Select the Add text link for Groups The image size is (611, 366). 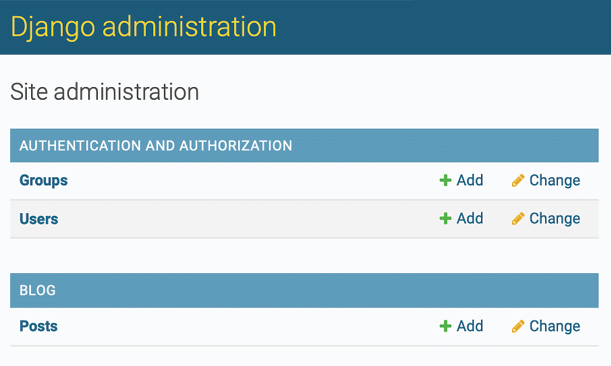pos(470,180)
